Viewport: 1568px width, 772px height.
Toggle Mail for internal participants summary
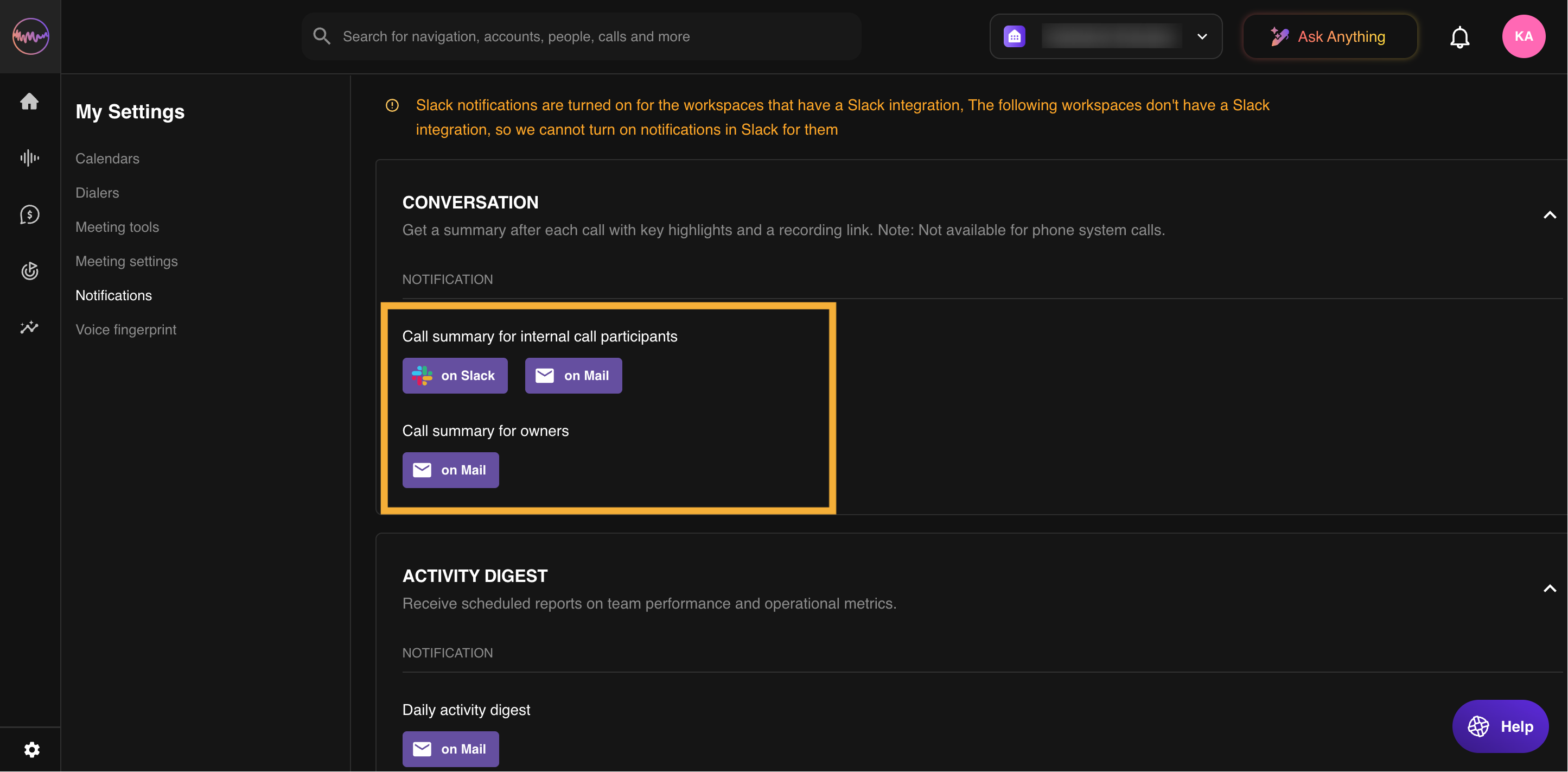[x=573, y=375]
